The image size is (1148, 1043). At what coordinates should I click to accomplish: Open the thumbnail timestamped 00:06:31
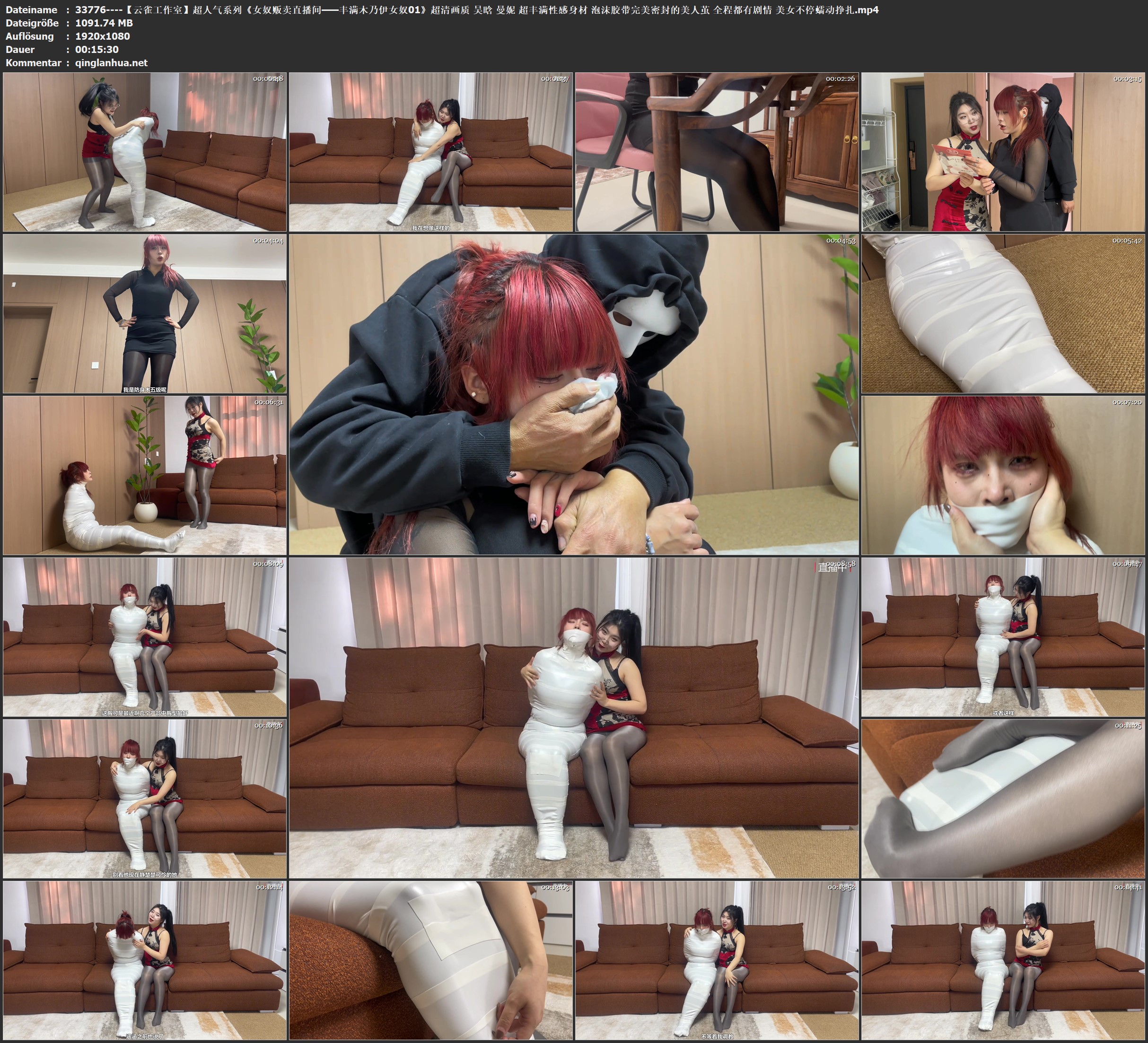145,475
